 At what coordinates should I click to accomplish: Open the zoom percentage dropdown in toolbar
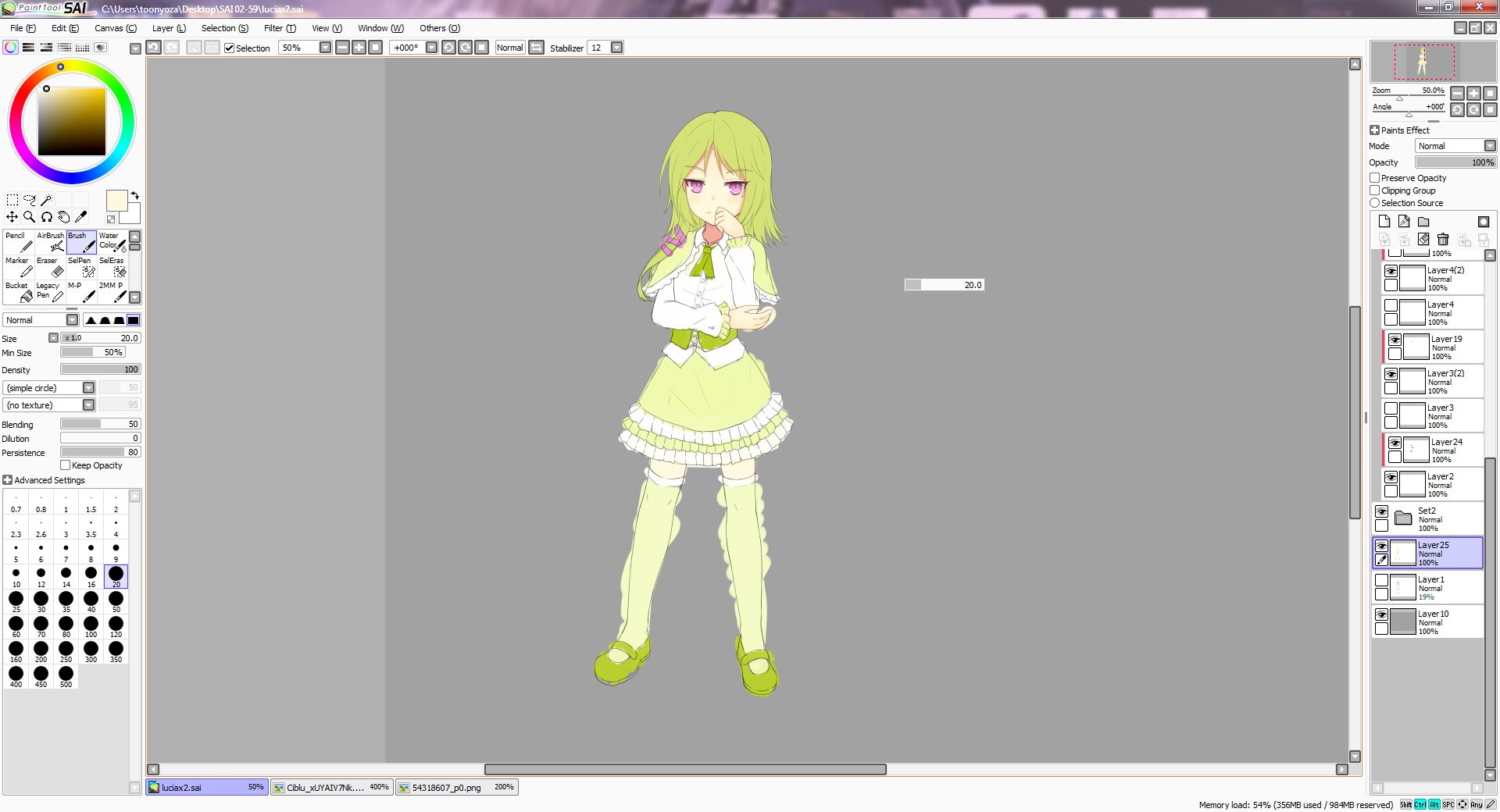tap(326, 48)
